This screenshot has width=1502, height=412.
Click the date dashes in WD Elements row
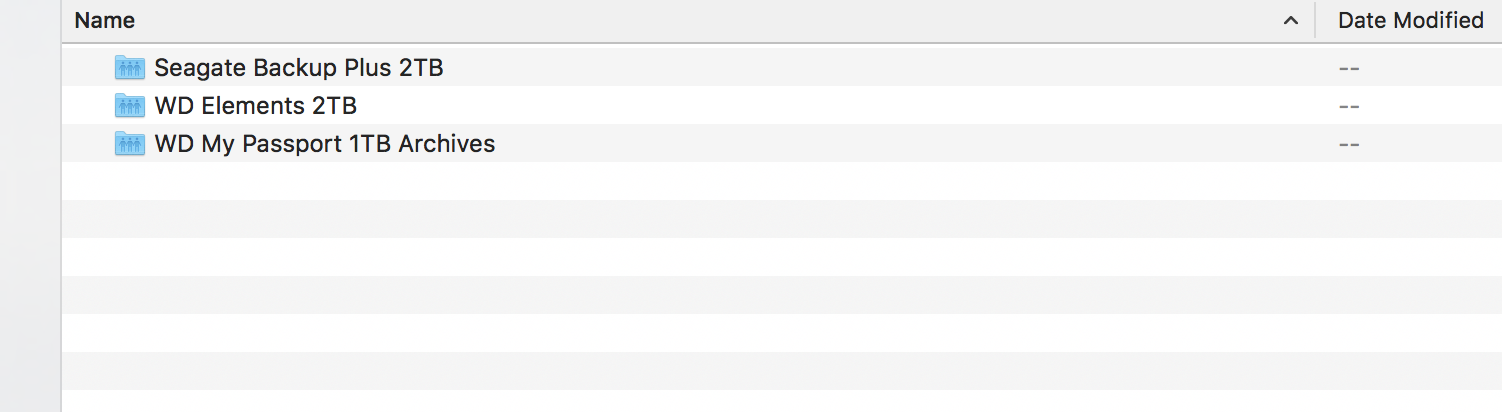1348,107
